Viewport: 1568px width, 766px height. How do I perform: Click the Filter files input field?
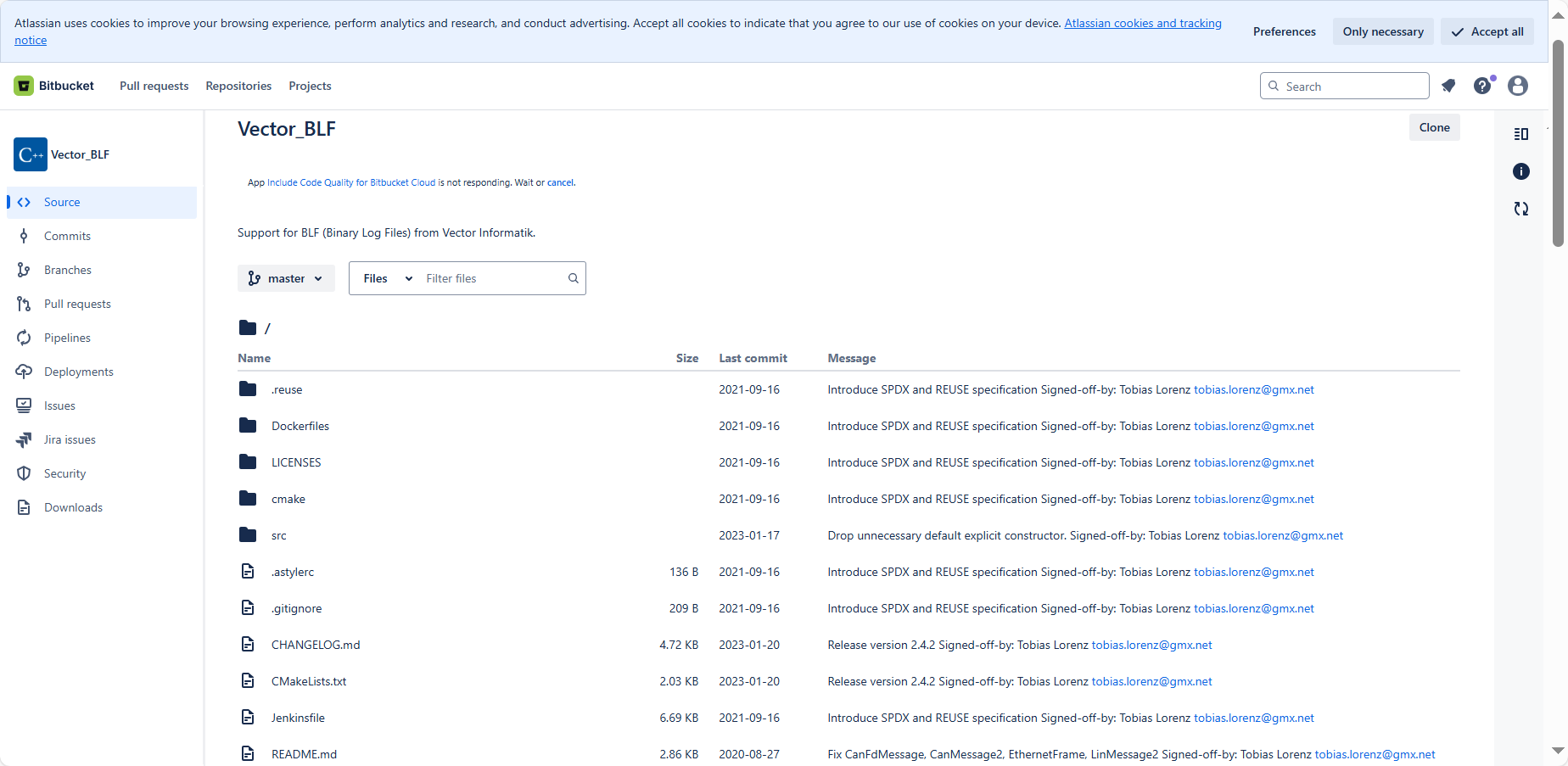point(494,278)
